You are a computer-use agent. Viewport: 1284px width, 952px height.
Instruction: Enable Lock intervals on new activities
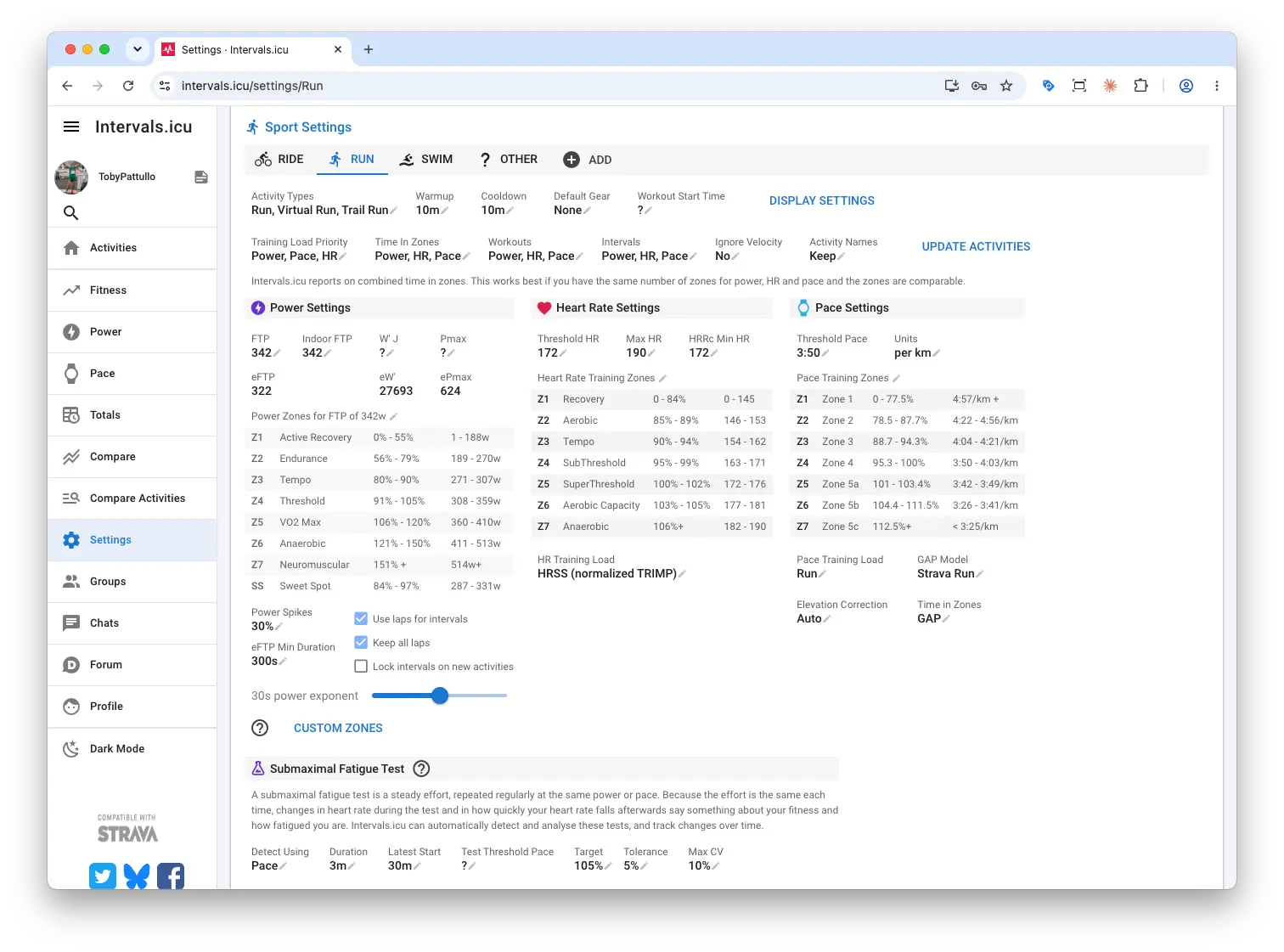point(361,666)
